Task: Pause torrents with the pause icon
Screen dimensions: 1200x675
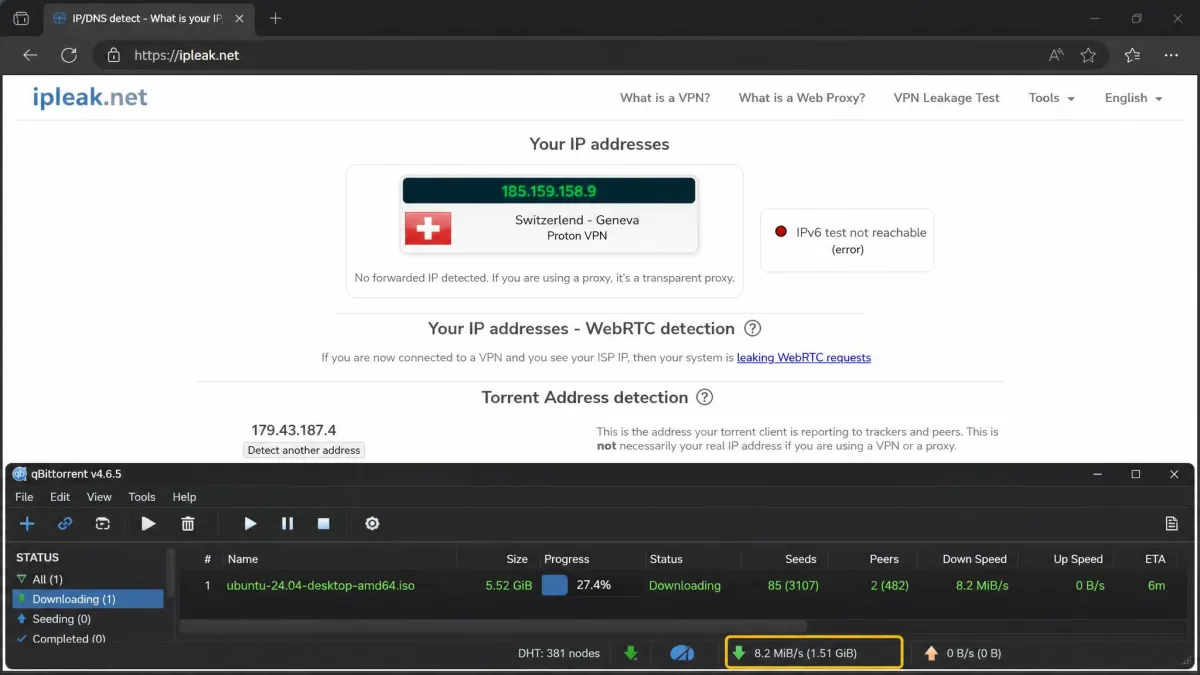Action: coord(287,523)
